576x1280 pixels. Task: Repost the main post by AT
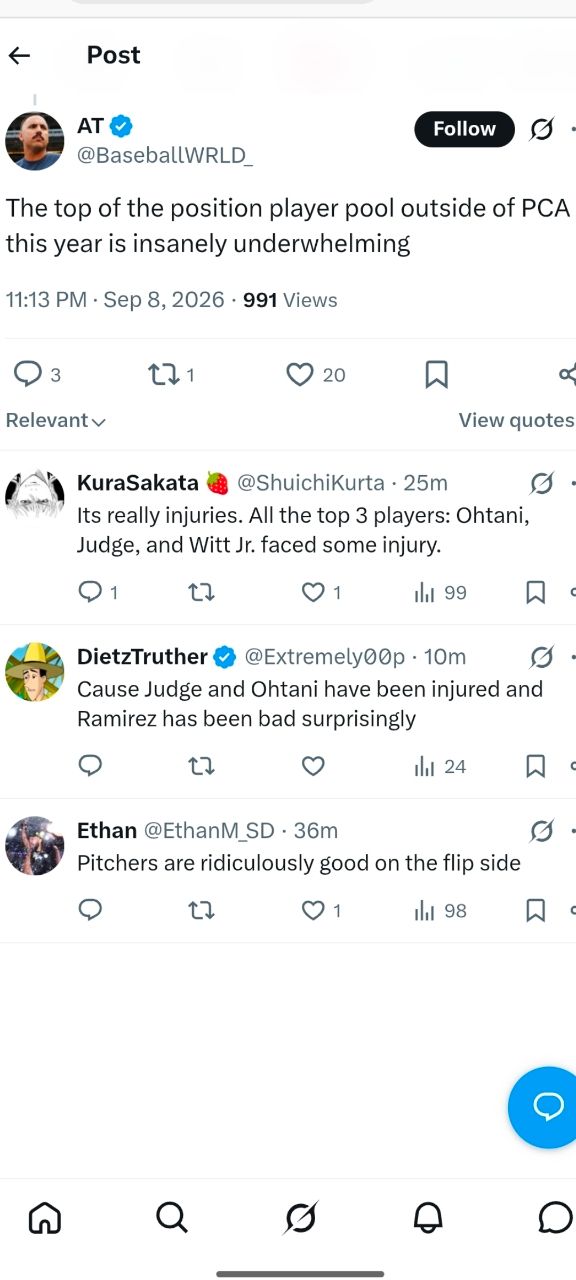point(161,375)
